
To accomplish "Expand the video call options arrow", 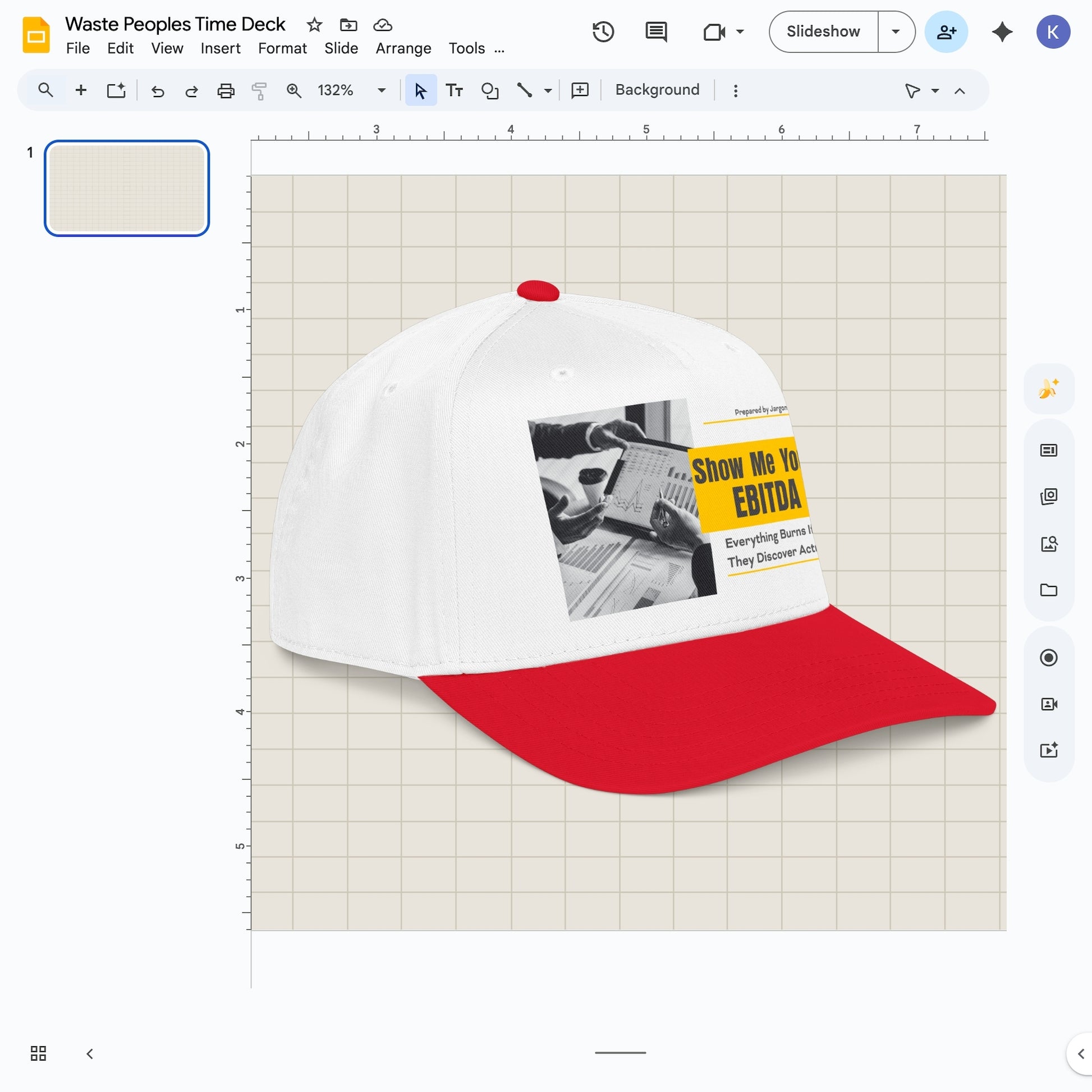I will (740, 31).
